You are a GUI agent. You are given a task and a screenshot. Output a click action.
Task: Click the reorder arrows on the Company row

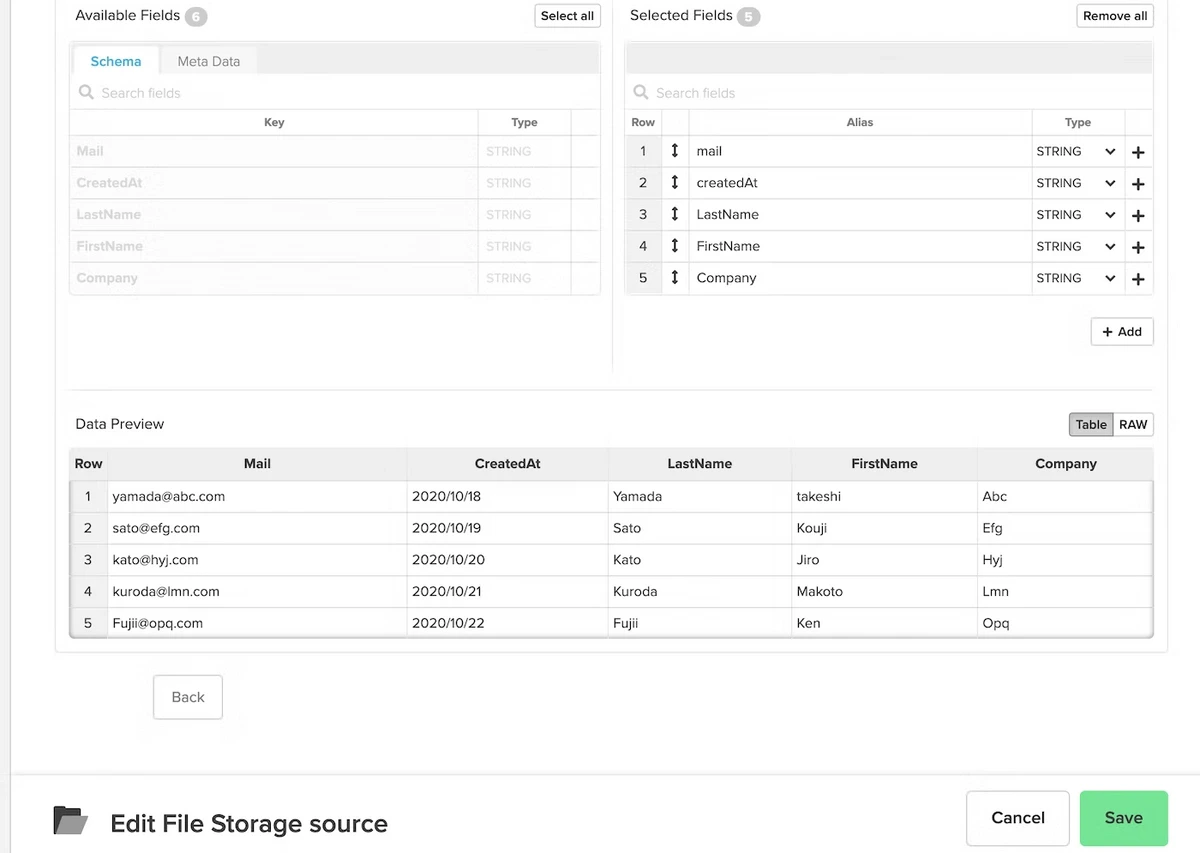pyautogui.click(x=675, y=278)
